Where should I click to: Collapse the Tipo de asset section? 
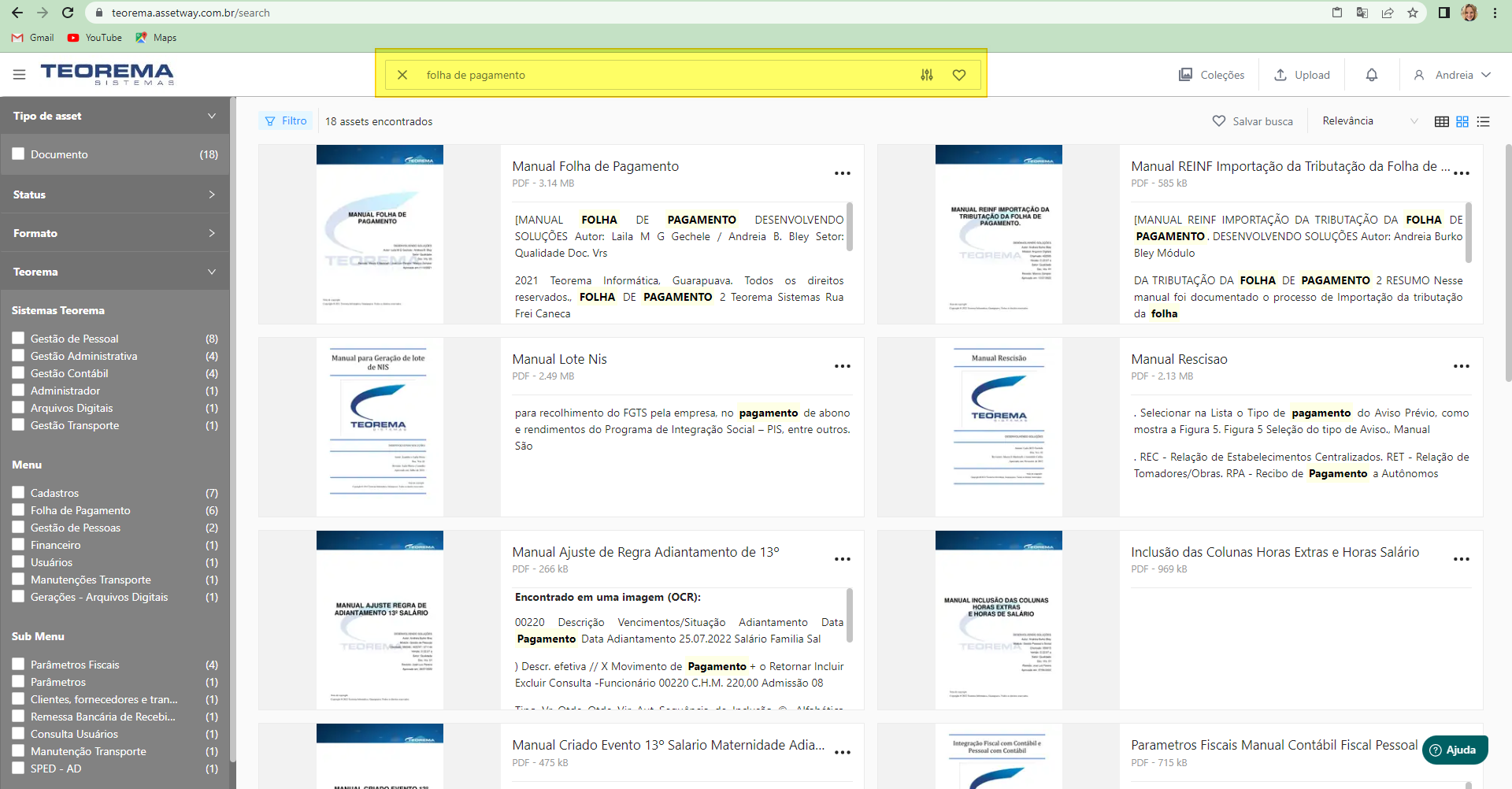point(115,116)
